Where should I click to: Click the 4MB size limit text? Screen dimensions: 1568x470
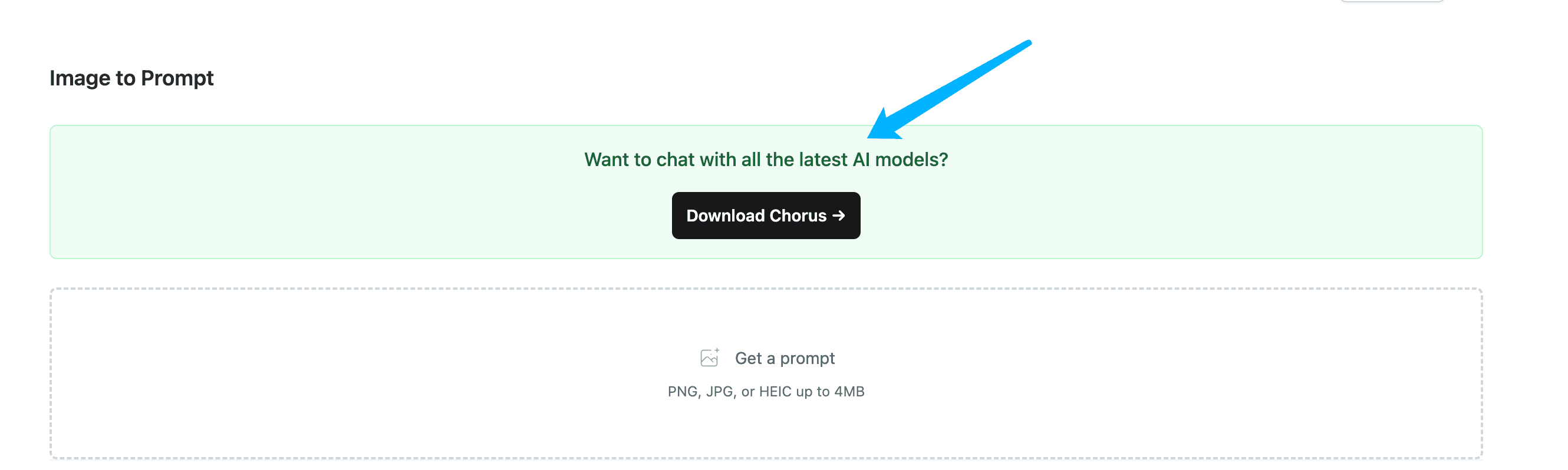click(849, 392)
